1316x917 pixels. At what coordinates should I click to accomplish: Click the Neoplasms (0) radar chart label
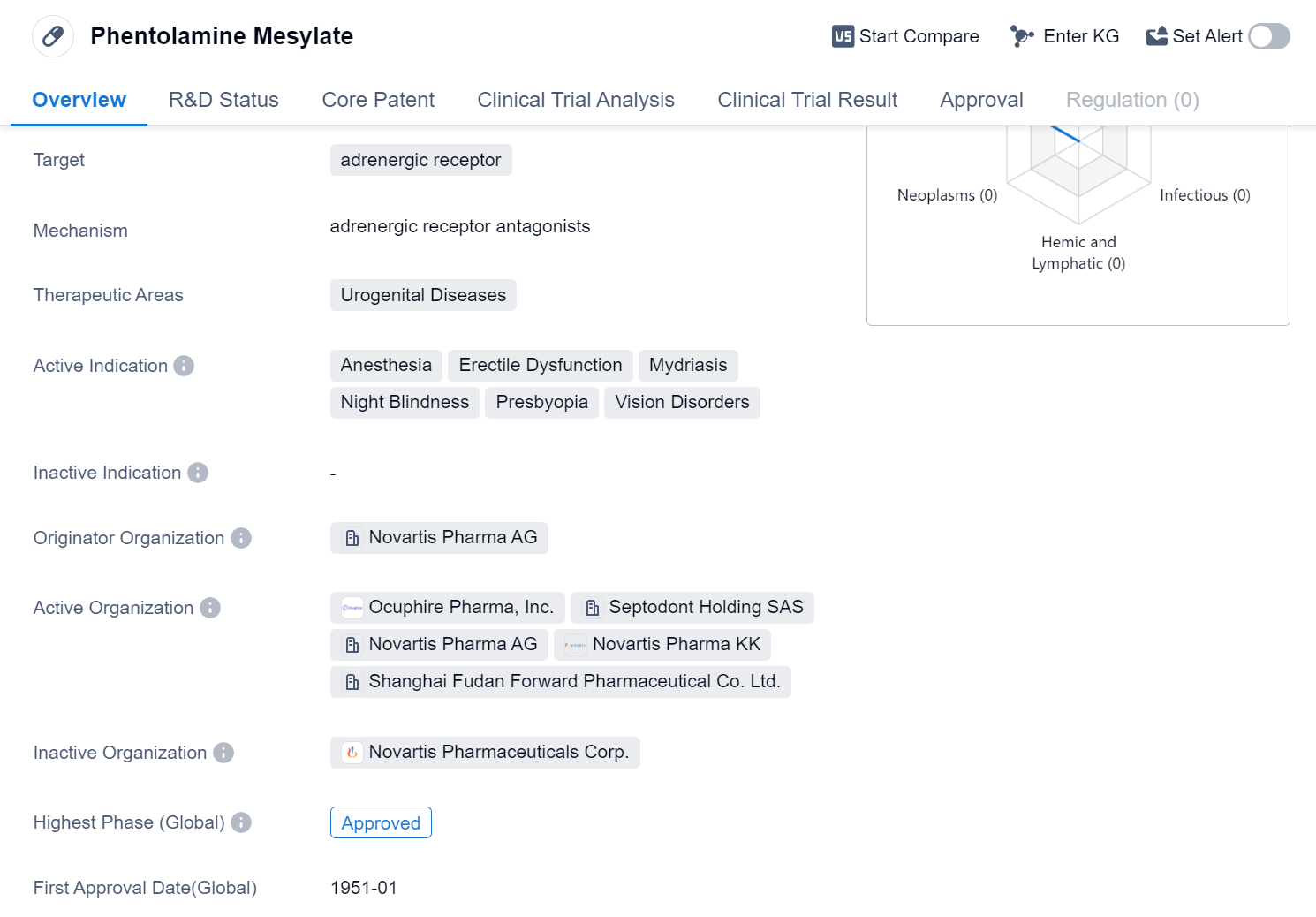947,195
